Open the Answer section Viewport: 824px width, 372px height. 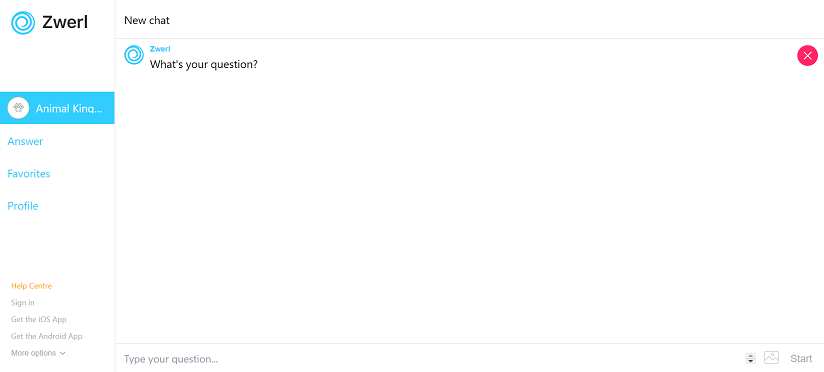25,141
